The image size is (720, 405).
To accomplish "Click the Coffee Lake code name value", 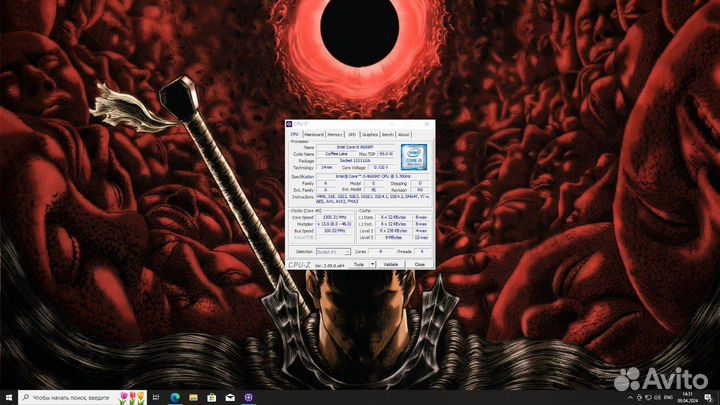I will click(x=337, y=154).
